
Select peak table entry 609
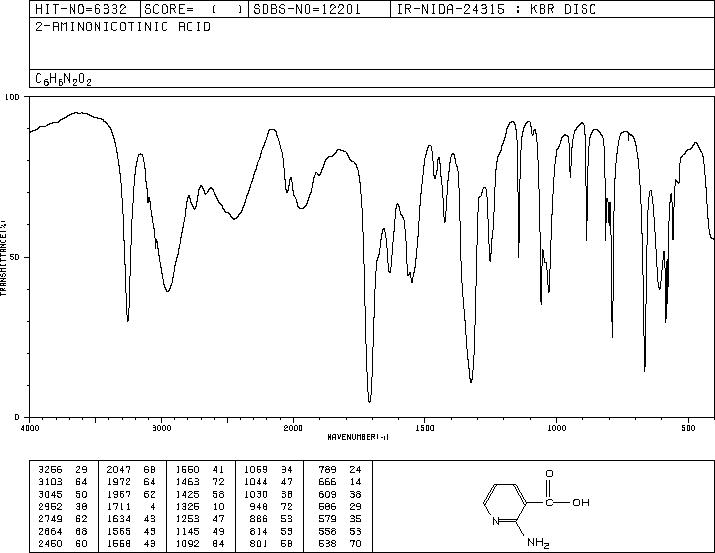(x=327, y=495)
